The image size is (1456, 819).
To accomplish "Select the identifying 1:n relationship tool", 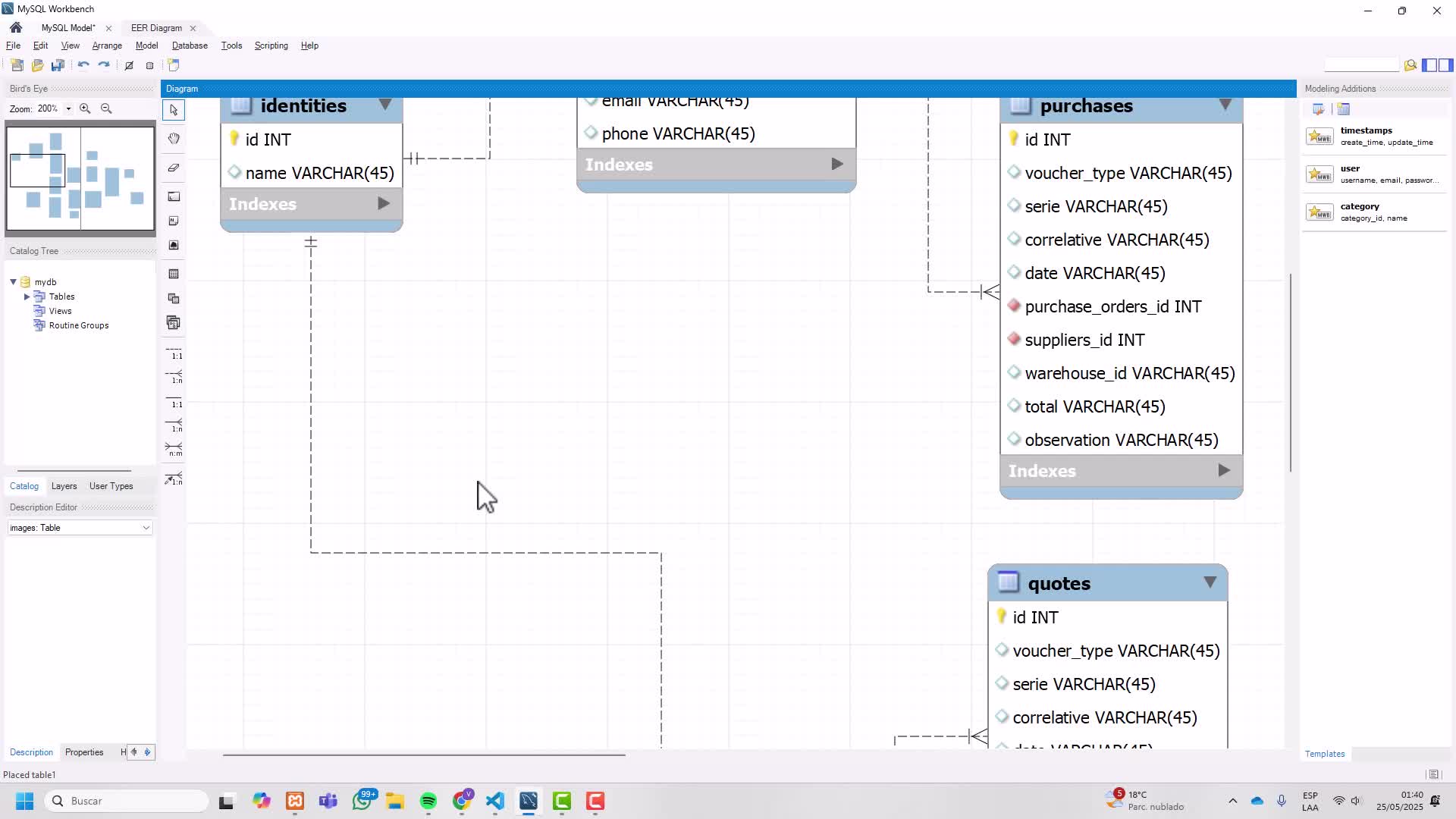I will (x=174, y=425).
